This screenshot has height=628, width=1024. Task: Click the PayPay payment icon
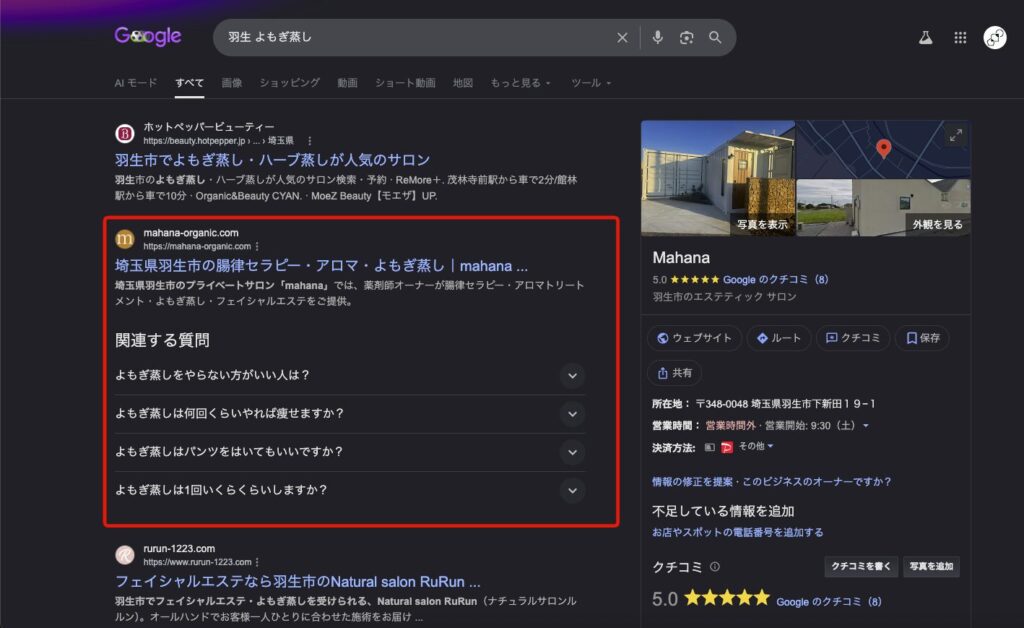[726, 447]
